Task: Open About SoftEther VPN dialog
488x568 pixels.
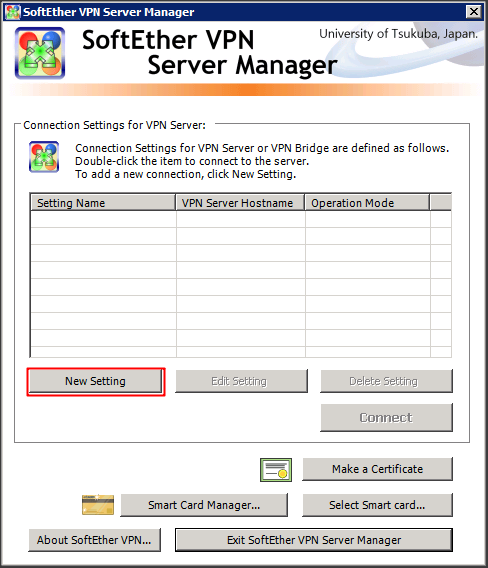Action: click(x=94, y=540)
